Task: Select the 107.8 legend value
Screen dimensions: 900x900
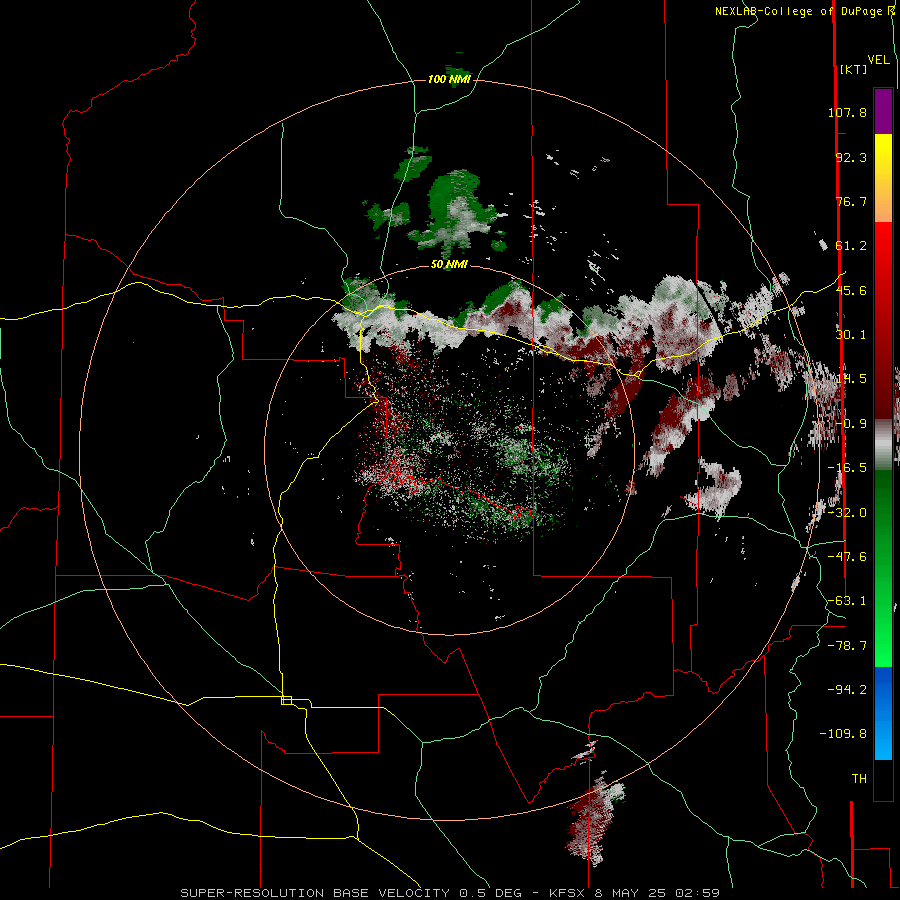Action: (x=847, y=112)
